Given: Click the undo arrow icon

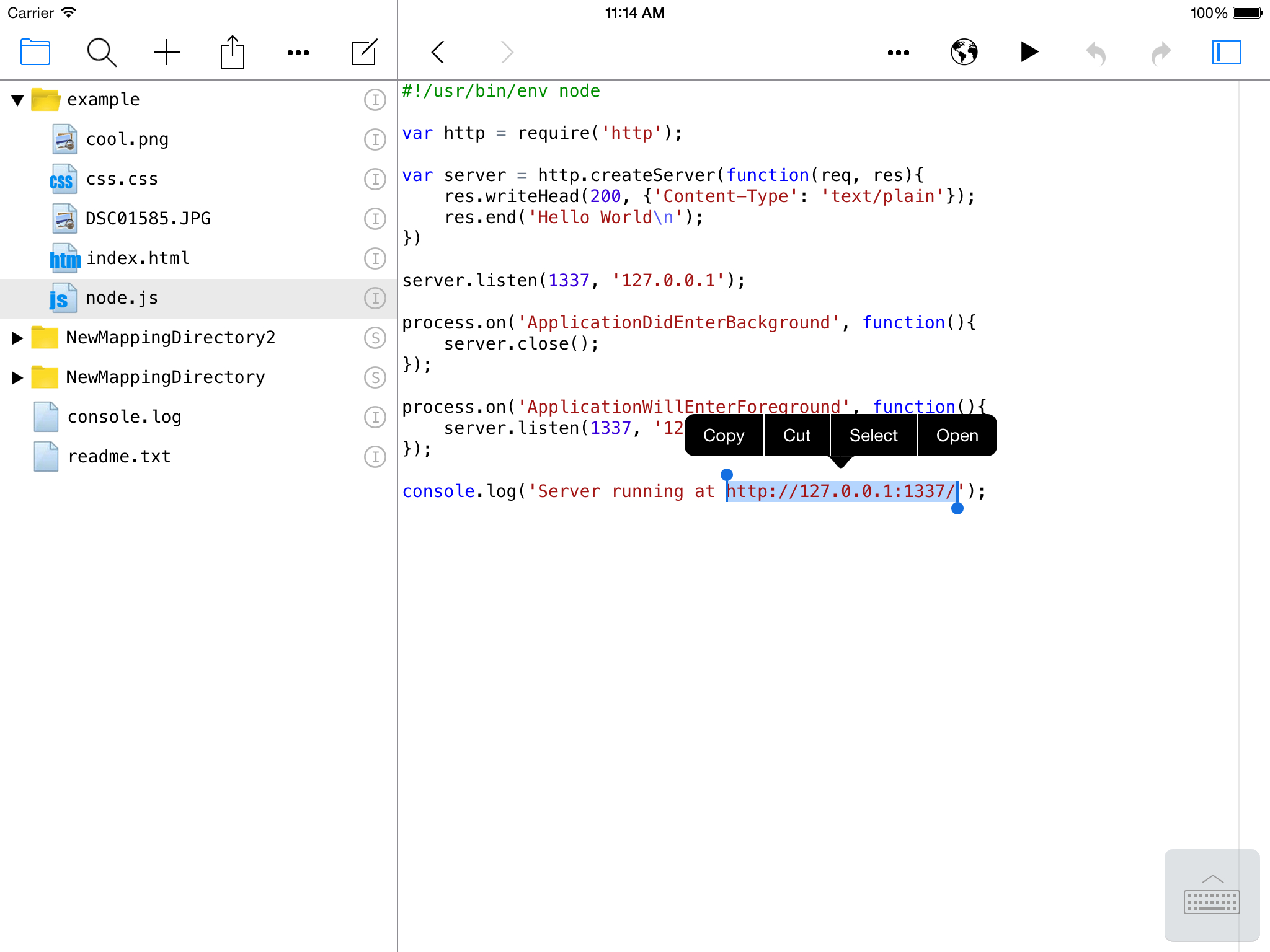Looking at the screenshot, I should (x=1096, y=52).
